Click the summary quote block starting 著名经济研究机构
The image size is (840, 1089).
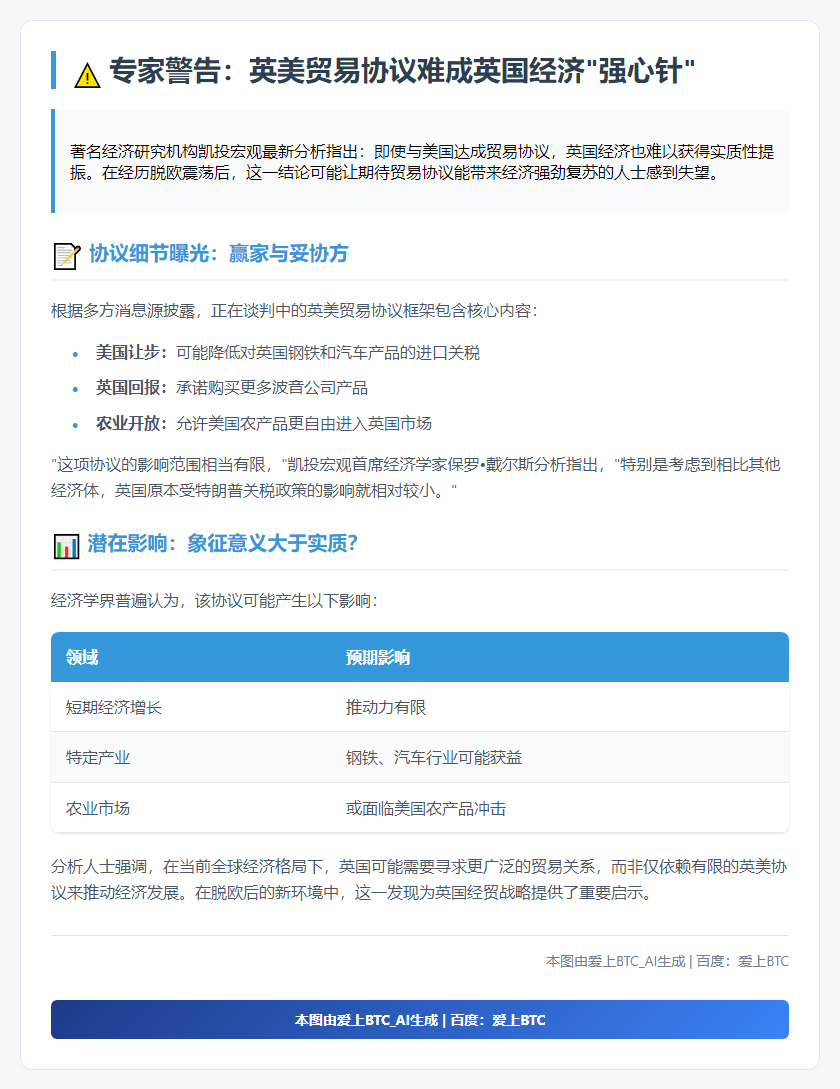point(420,161)
